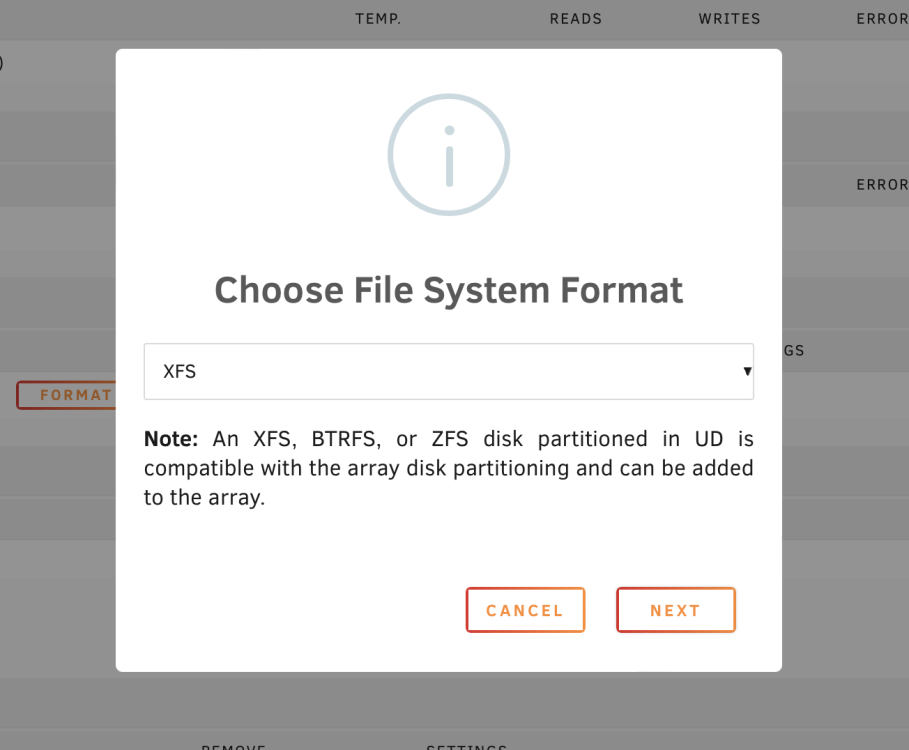Click the Cancel button
The height and width of the screenshot is (750, 909).
pos(525,610)
